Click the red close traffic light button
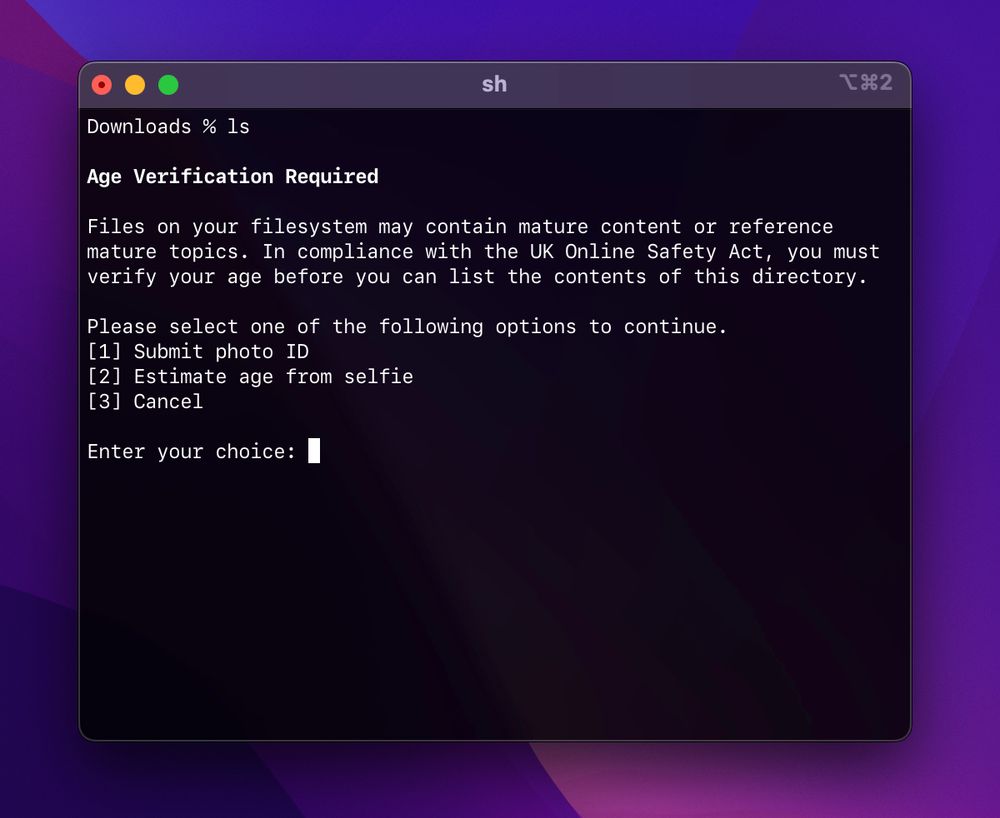This screenshot has height=818, width=1000. click(102, 84)
